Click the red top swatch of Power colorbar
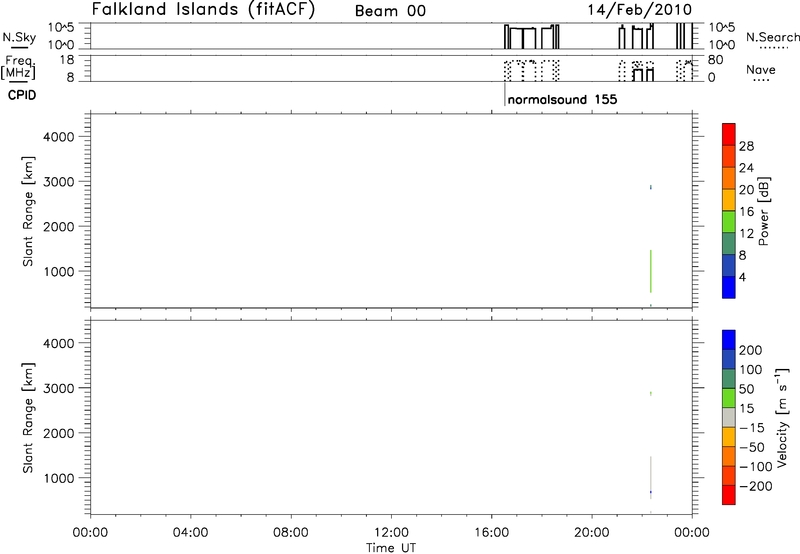This screenshot has height=554, width=800. (729, 134)
